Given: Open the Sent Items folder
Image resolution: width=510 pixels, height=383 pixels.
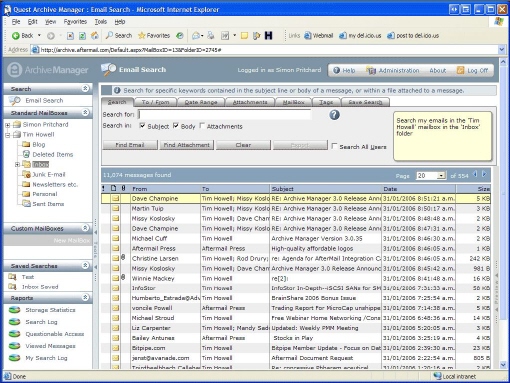Looking at the screenshot, I should pyautogui.click(x=48, y=204).
